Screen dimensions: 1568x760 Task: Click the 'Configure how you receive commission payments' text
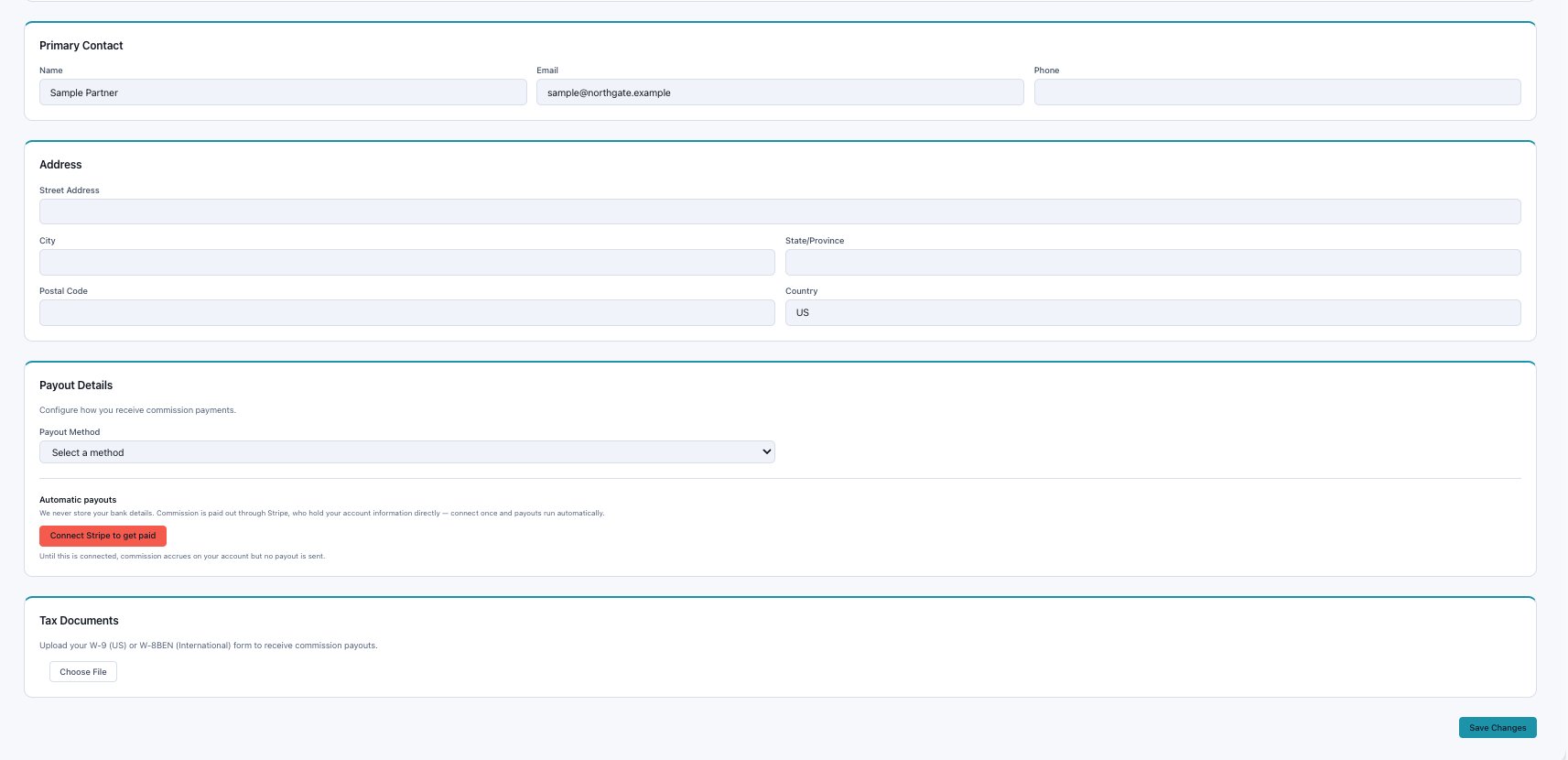coord(137,410)
